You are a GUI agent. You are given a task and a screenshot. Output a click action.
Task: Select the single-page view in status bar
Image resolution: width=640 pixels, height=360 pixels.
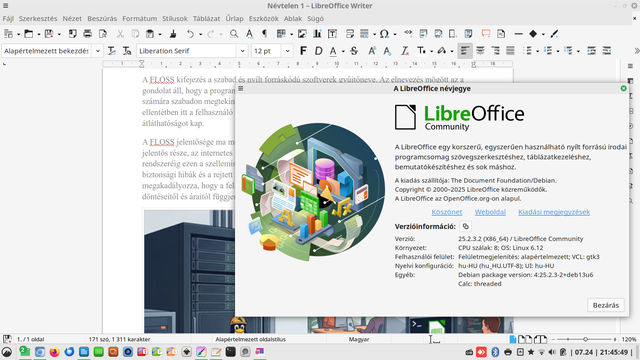pos(513,339)
